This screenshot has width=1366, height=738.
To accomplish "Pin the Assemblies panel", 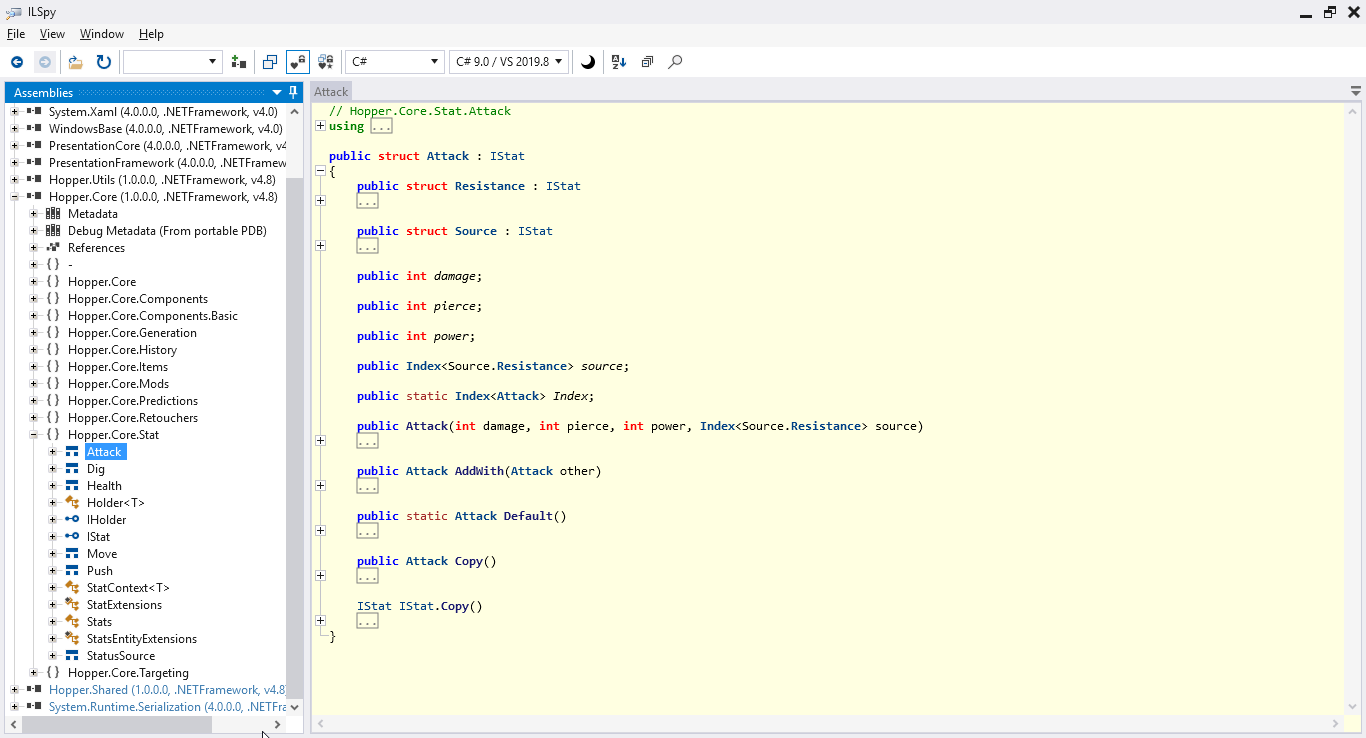I will (293, 92).
